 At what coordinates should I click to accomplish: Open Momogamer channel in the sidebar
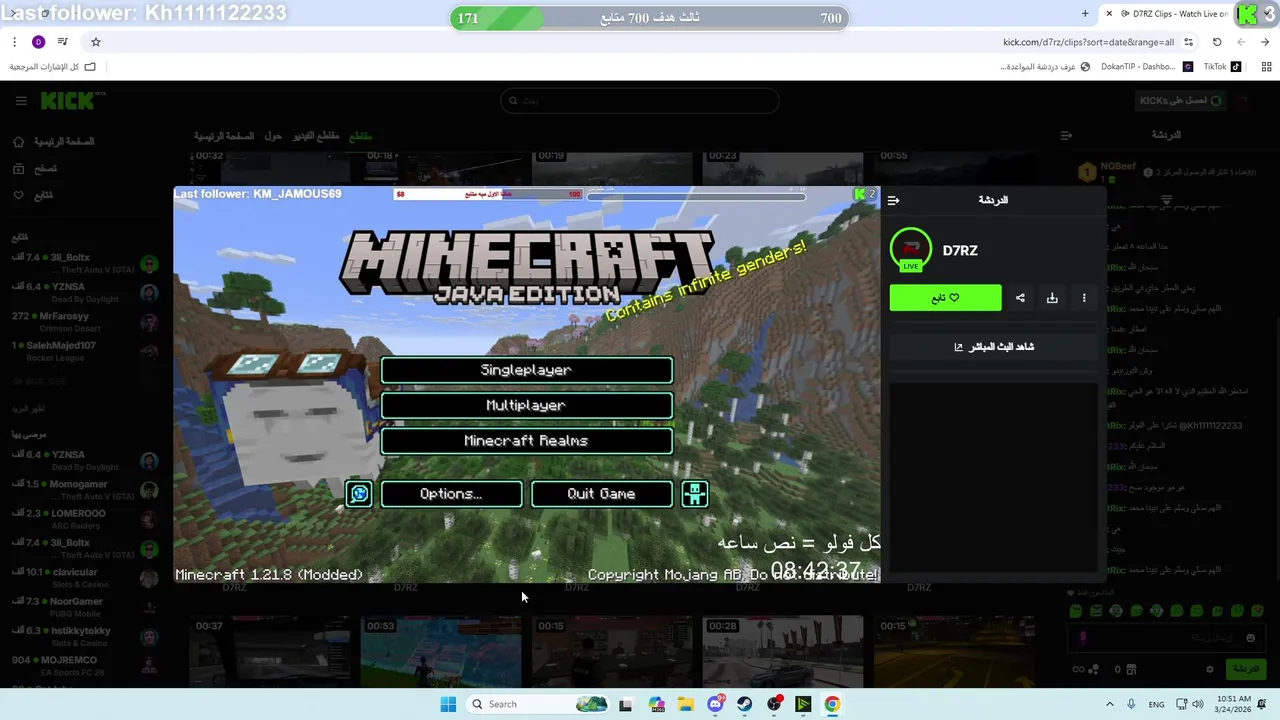pos(85,490)
